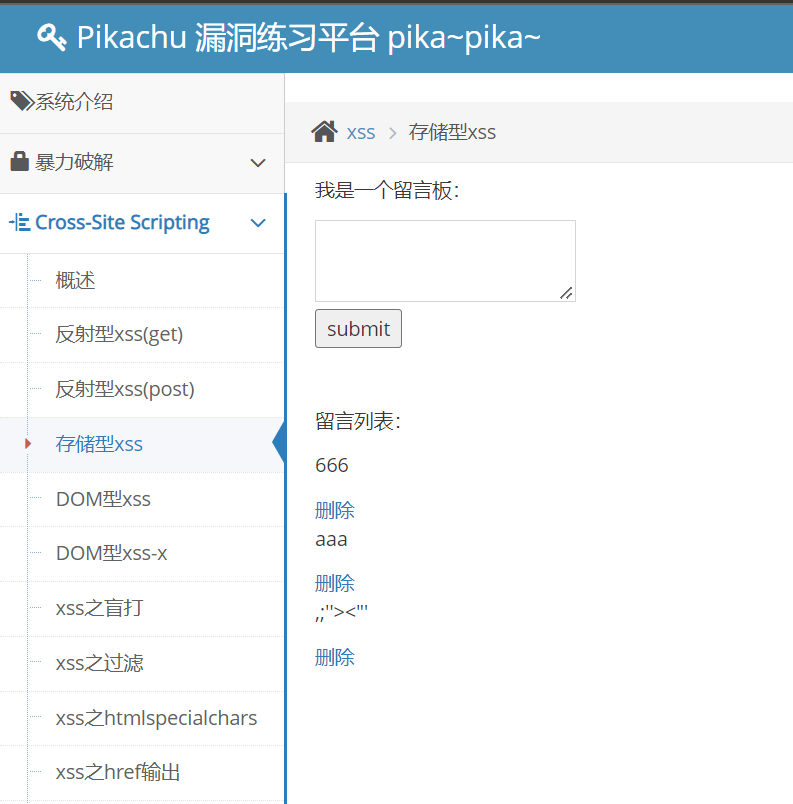Open the 系统介绍 menu item
The height and width of the screenshot is (804, 793).
tap(142, 103)
